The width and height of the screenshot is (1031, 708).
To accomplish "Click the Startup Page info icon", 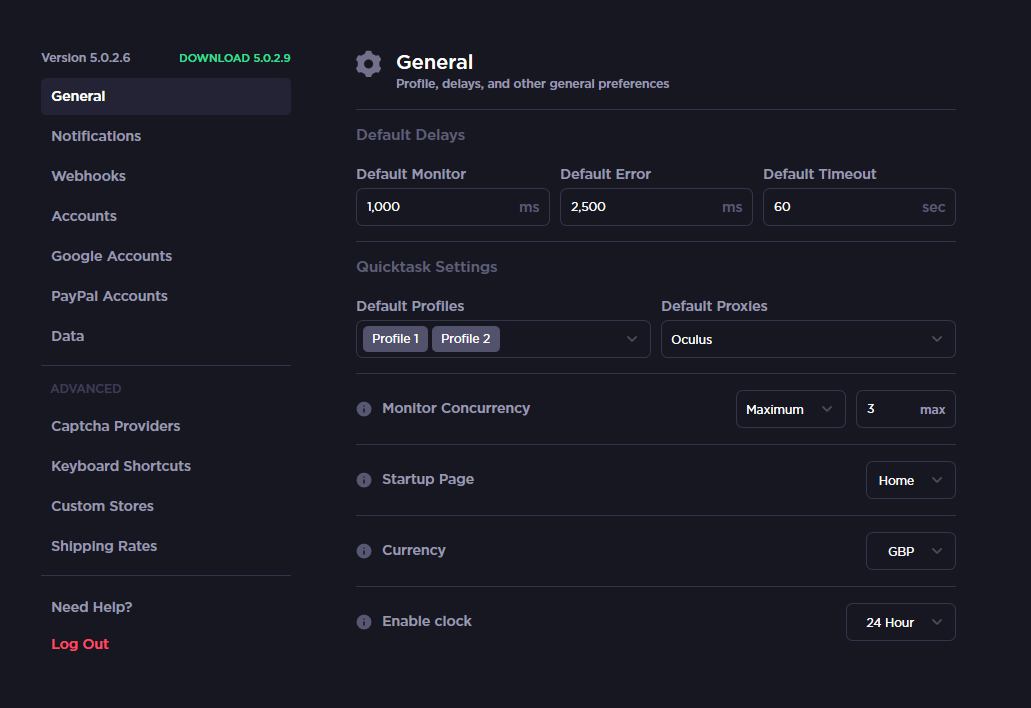I will click(364, 480).
